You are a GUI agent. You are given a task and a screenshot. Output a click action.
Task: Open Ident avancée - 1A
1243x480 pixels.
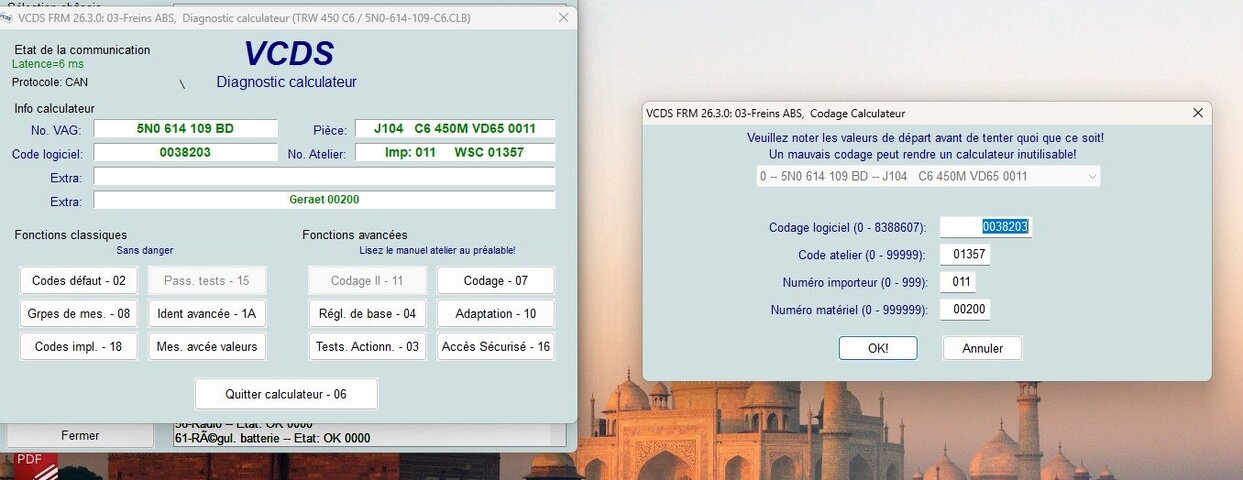pyautogui.click(x=207, y=313)
